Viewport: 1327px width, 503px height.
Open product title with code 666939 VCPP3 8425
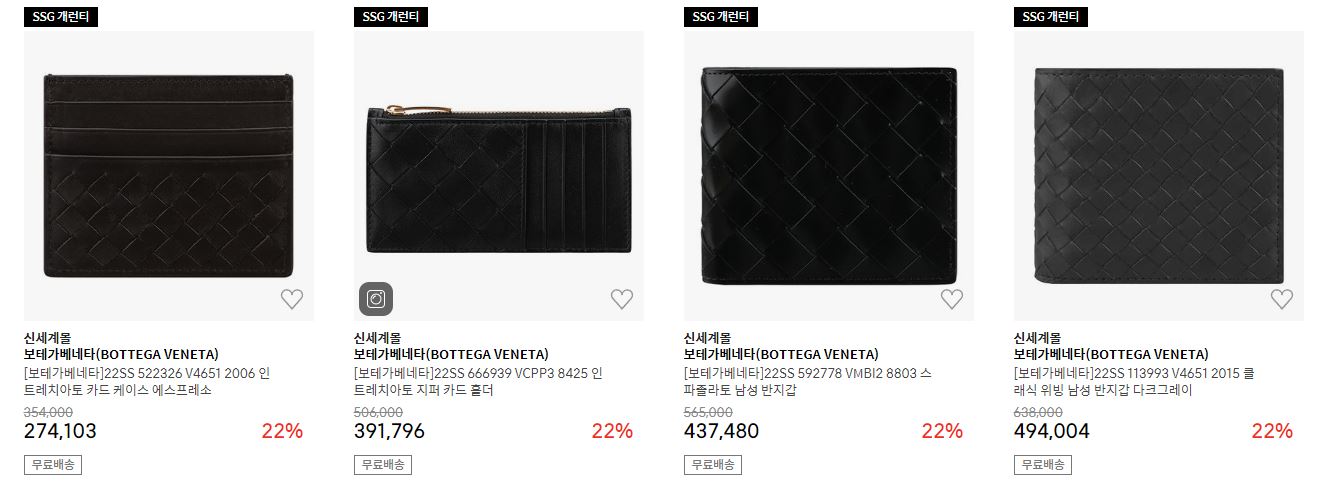[478, 382]
